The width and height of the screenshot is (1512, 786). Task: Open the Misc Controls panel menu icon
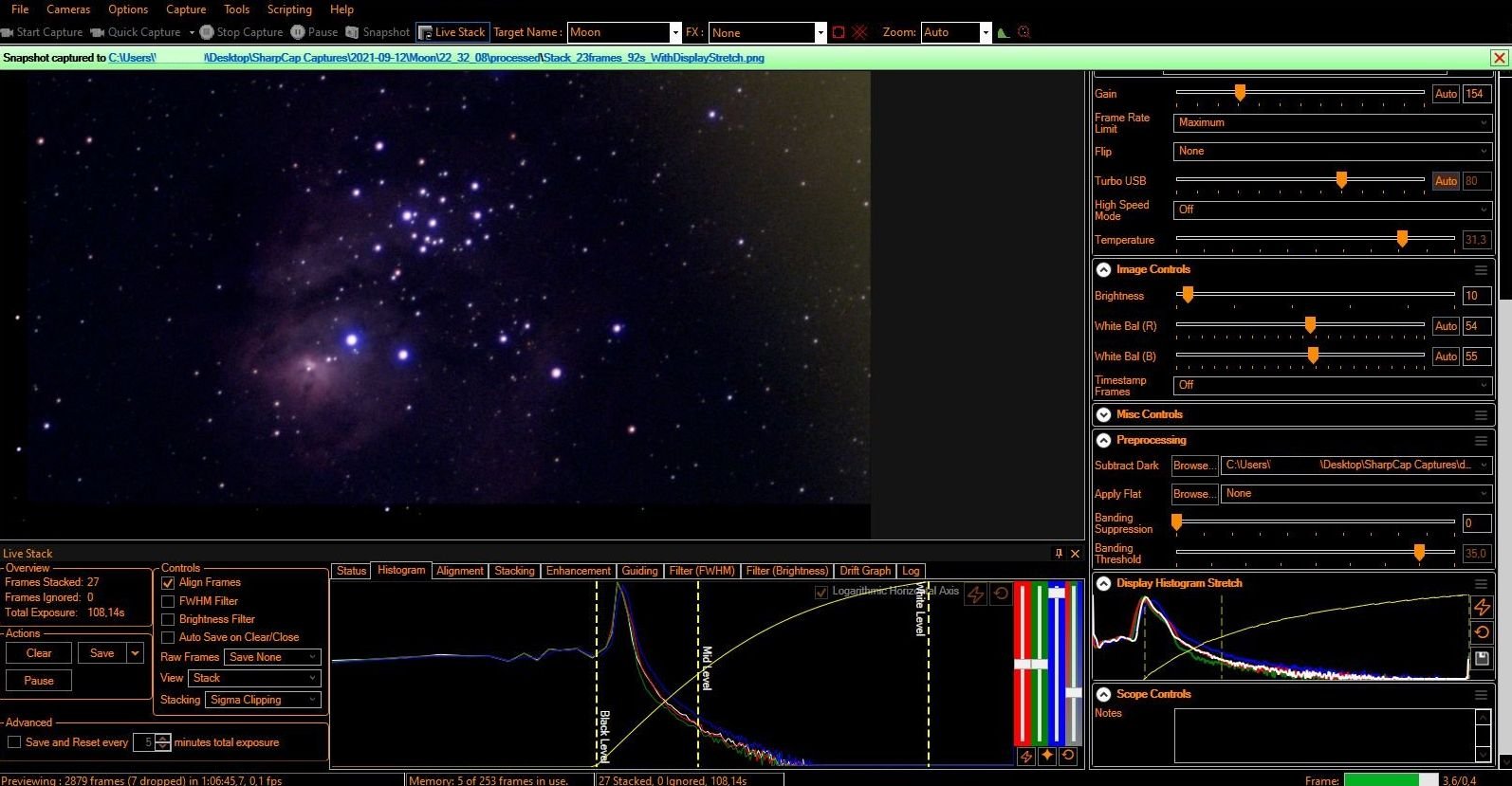1481,415
